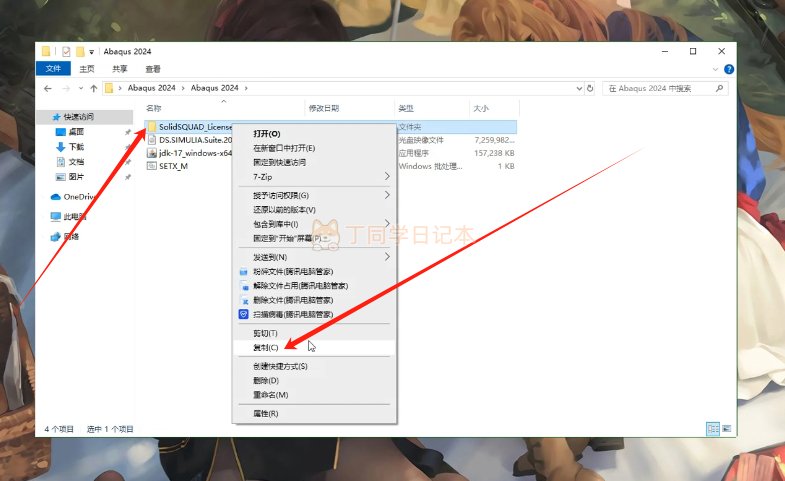The height and width of the screenshot is (481, 785).
Task: Click the 157,238 KB size cell
Action: pyautogui.click(x=494, y=153)
